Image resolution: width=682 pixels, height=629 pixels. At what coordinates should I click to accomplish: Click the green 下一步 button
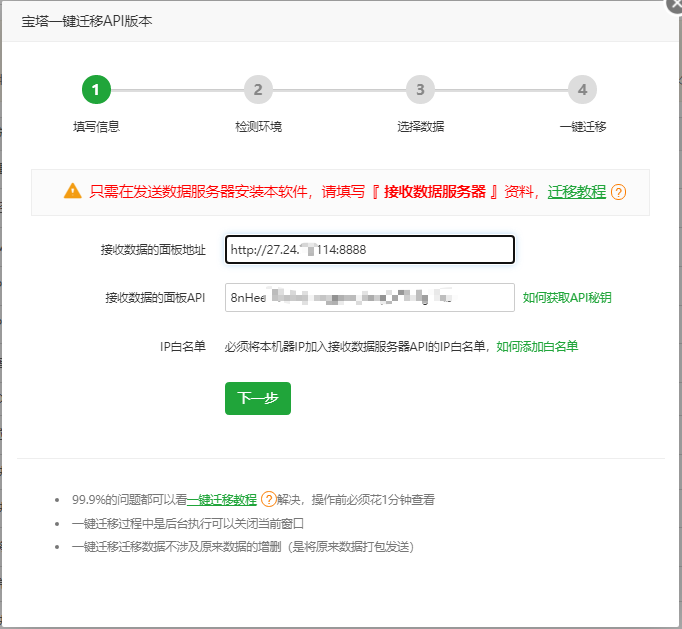point(258,398)
